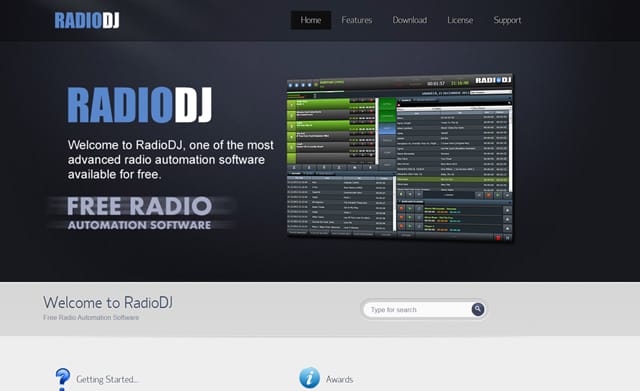Open the Awards section link

coord(339,379)
